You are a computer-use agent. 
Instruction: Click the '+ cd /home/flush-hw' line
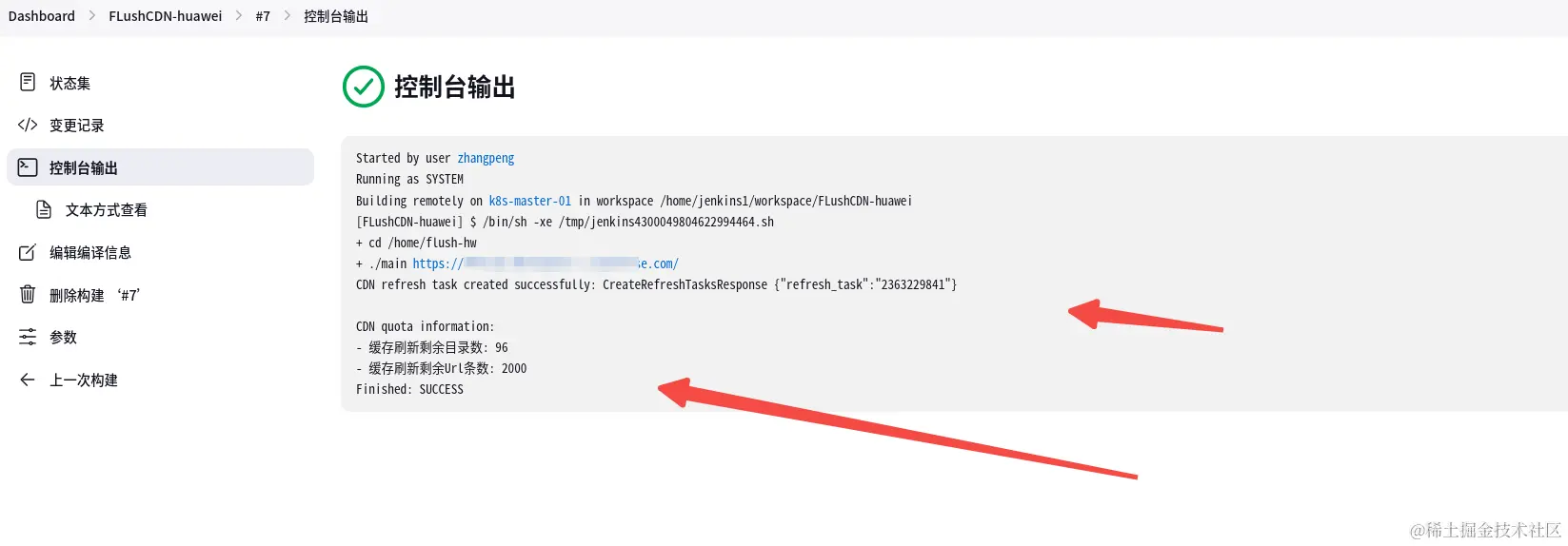416,243
